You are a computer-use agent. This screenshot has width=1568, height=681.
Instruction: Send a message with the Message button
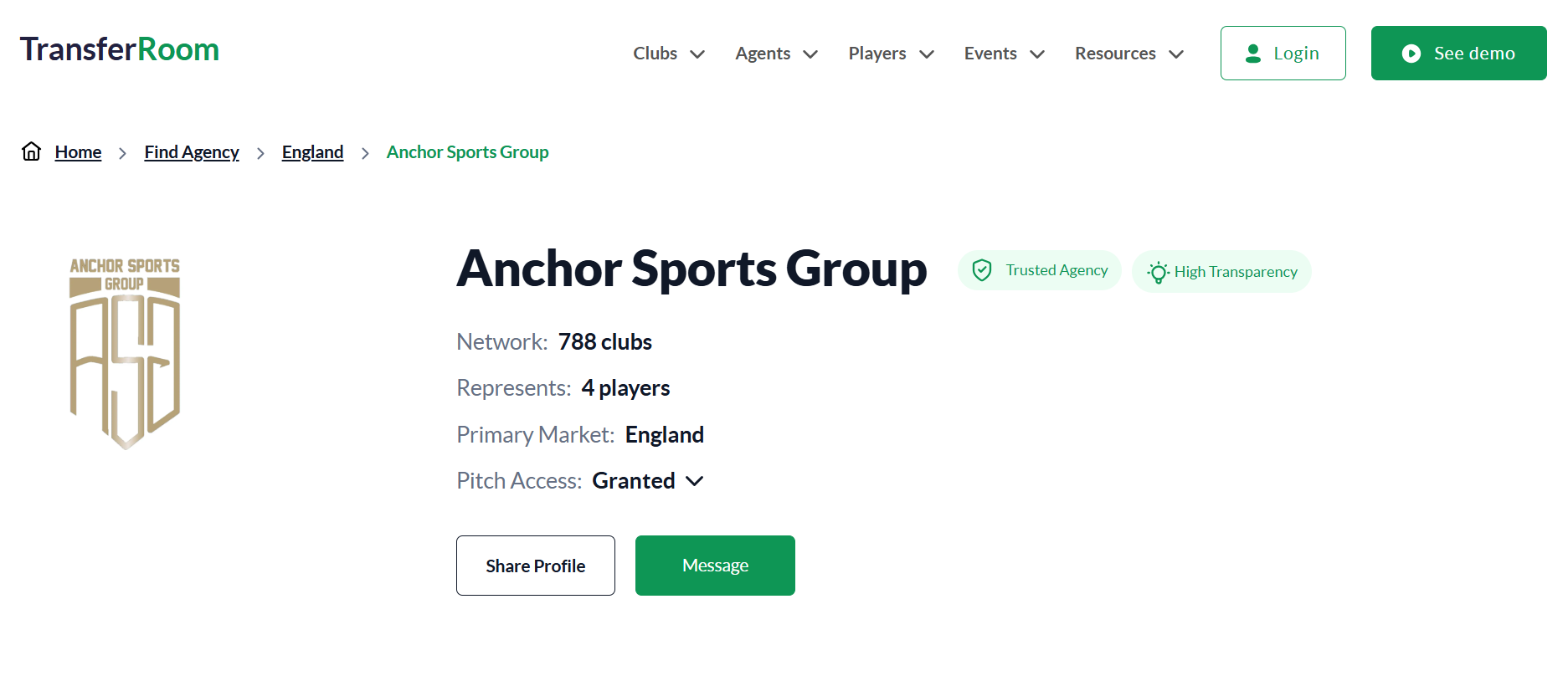pyautogui.click(x=715, y=566)
